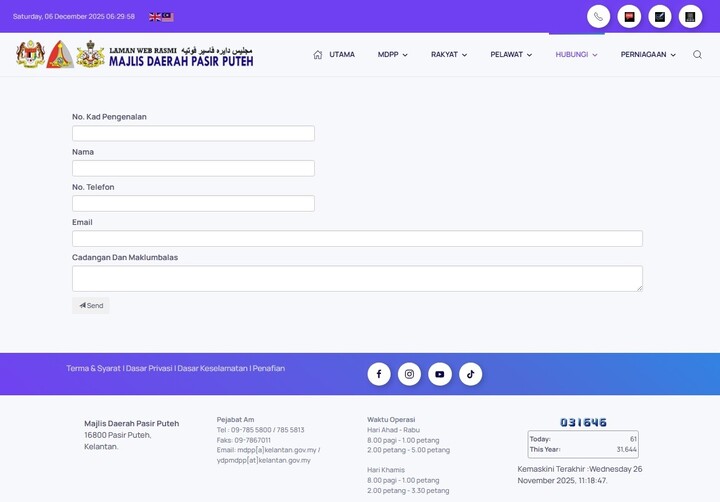Open the YouTube channel icon
Viewport: 720px width, 502px height.
440,374
